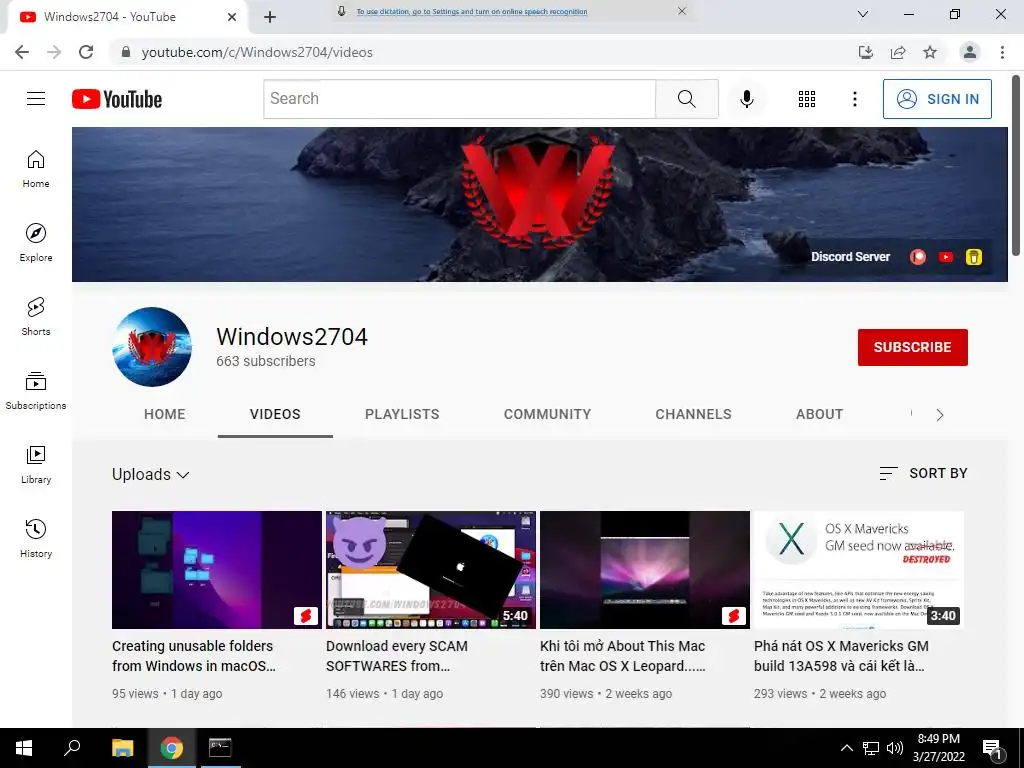Open the network icon in tray
This screenshot has height=768, width=1024.
(x=871, y=748)
